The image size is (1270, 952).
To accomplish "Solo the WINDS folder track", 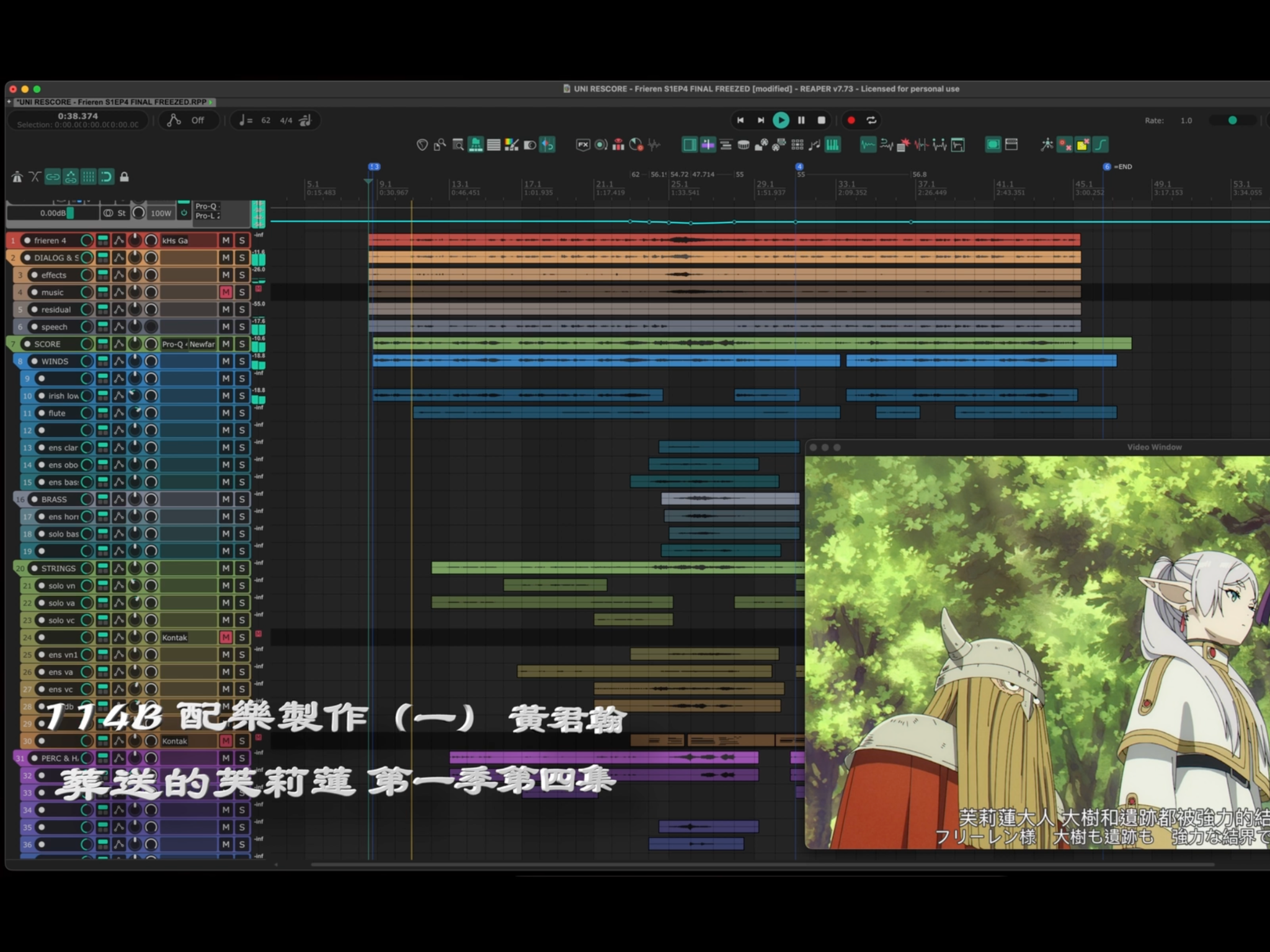I will coord(242,362).
